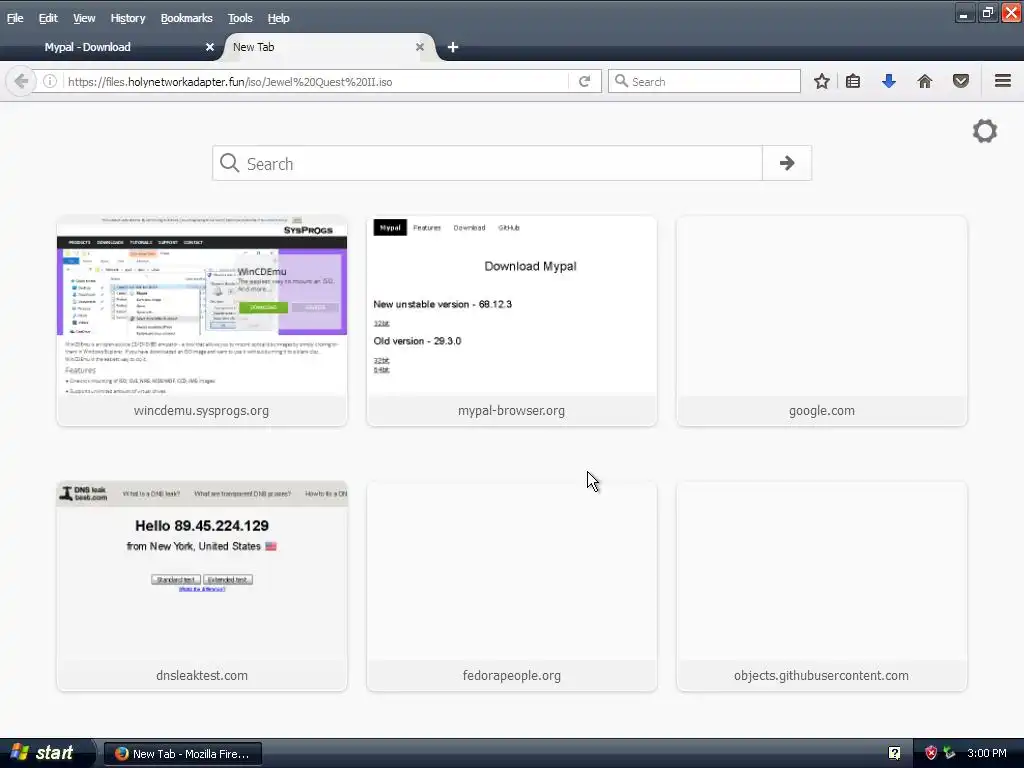
Task: Open the fedorapeople.org tile
Action: 511,586
